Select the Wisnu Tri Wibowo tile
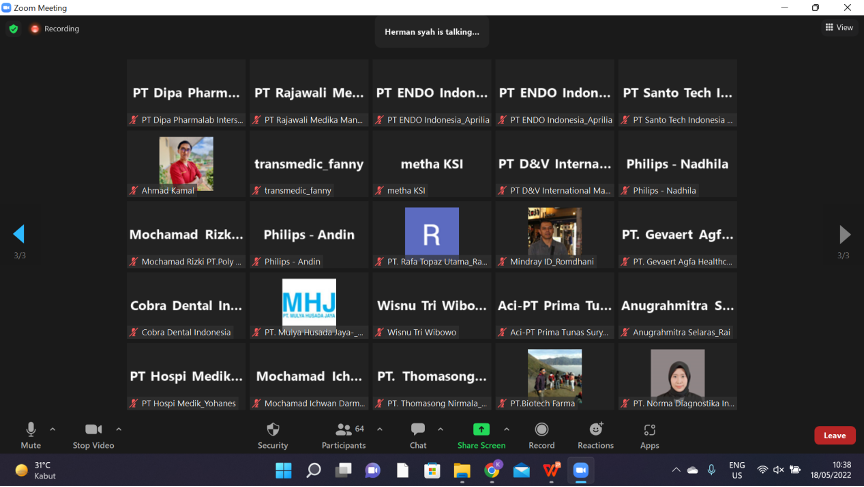 [432, 306]
